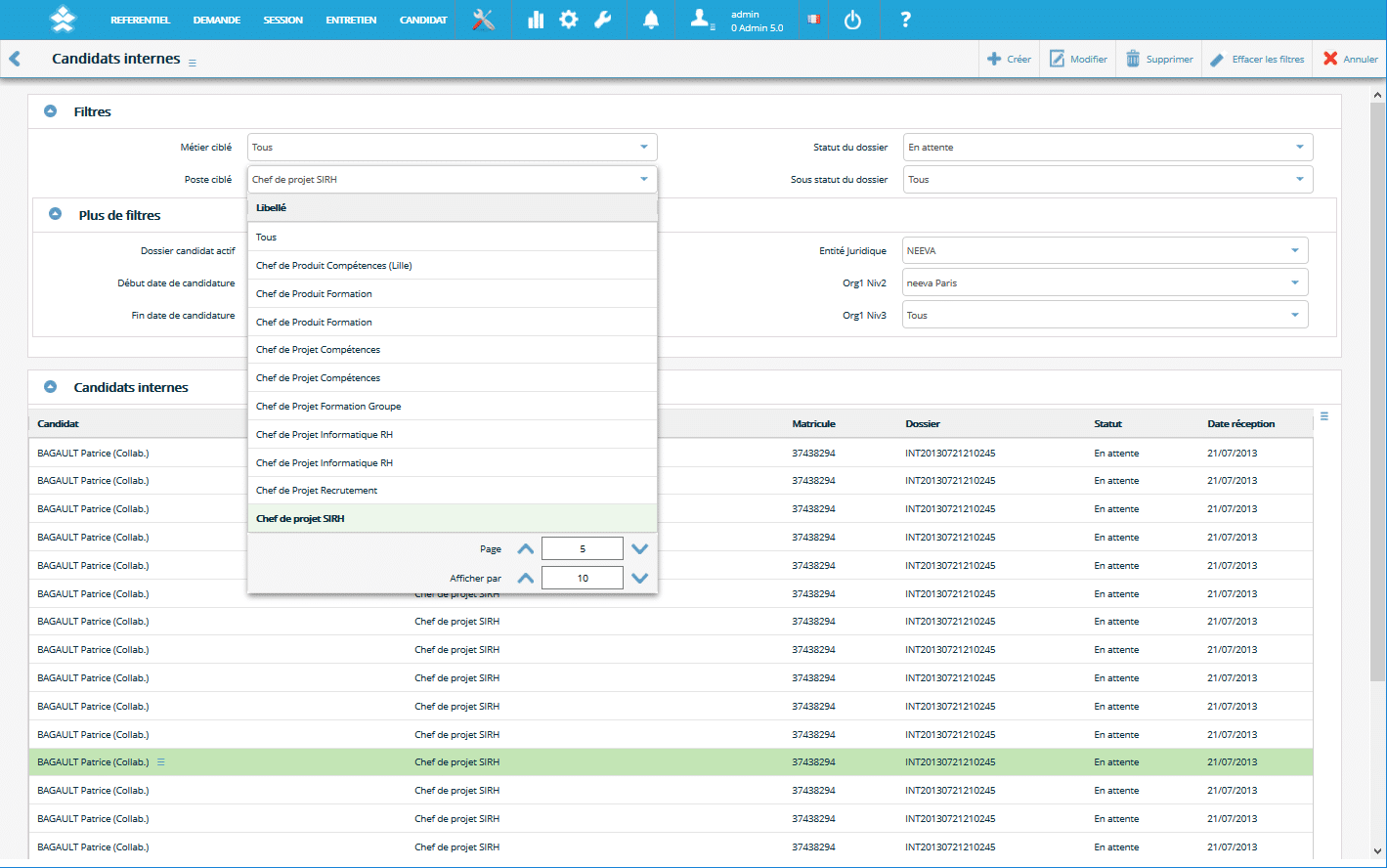Open the Org1 Niv2 dropdown

pyautogui.click(x=1105, y=282)
